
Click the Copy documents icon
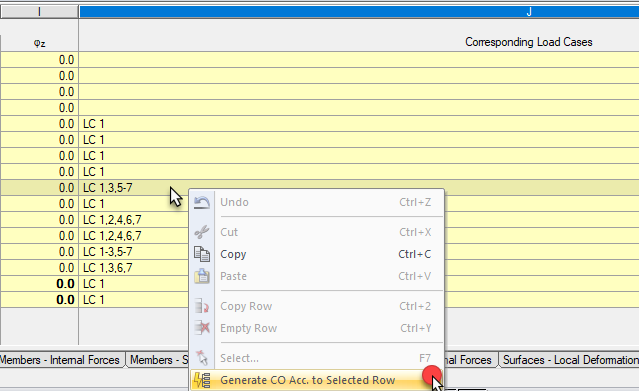(202, 254)
